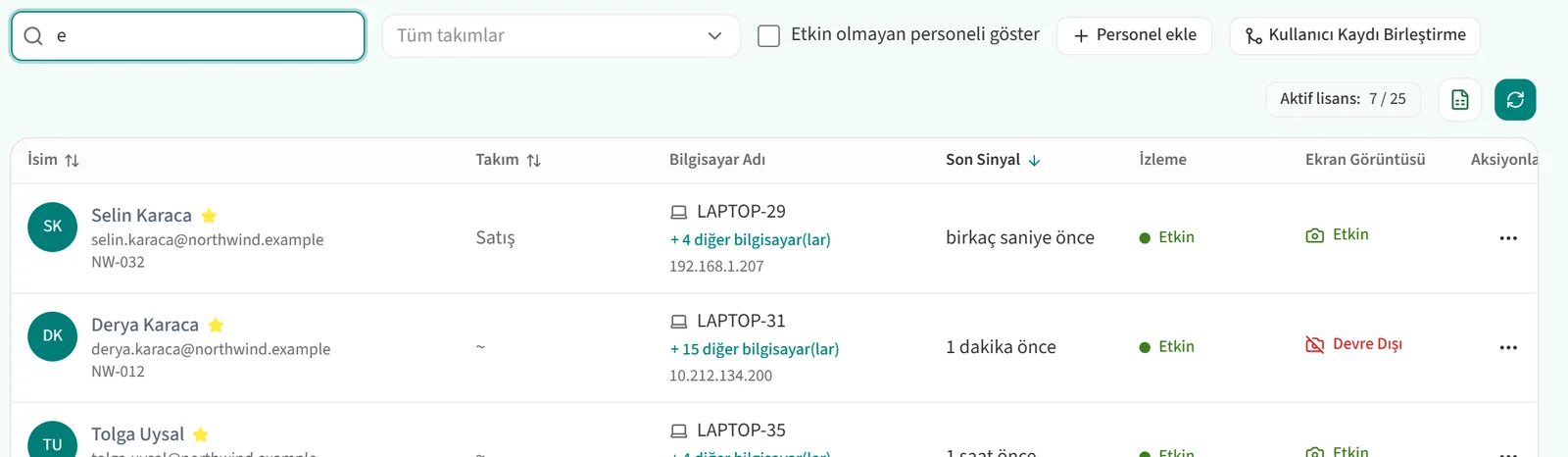This screenshot has height=457, width=1568.
Task: Click the green refresh icon button
Action: click(x=1515, y=99)
